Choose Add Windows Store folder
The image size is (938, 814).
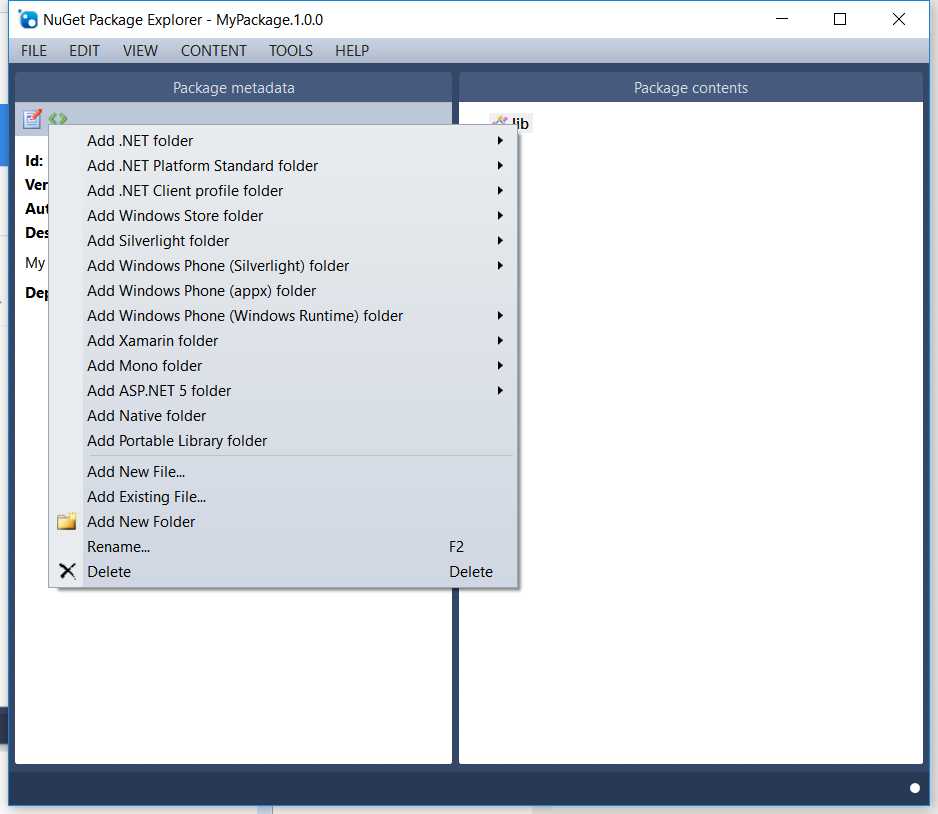click(283, 215)
